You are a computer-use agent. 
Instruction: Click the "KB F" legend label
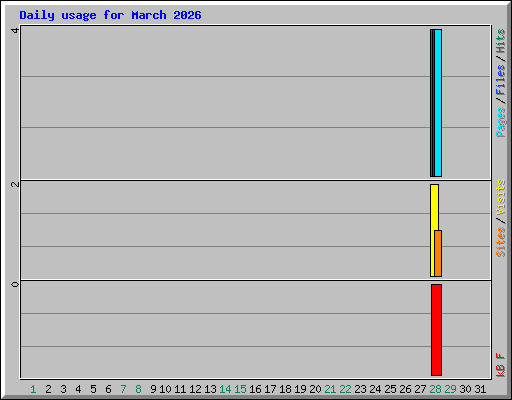(500, 365)
